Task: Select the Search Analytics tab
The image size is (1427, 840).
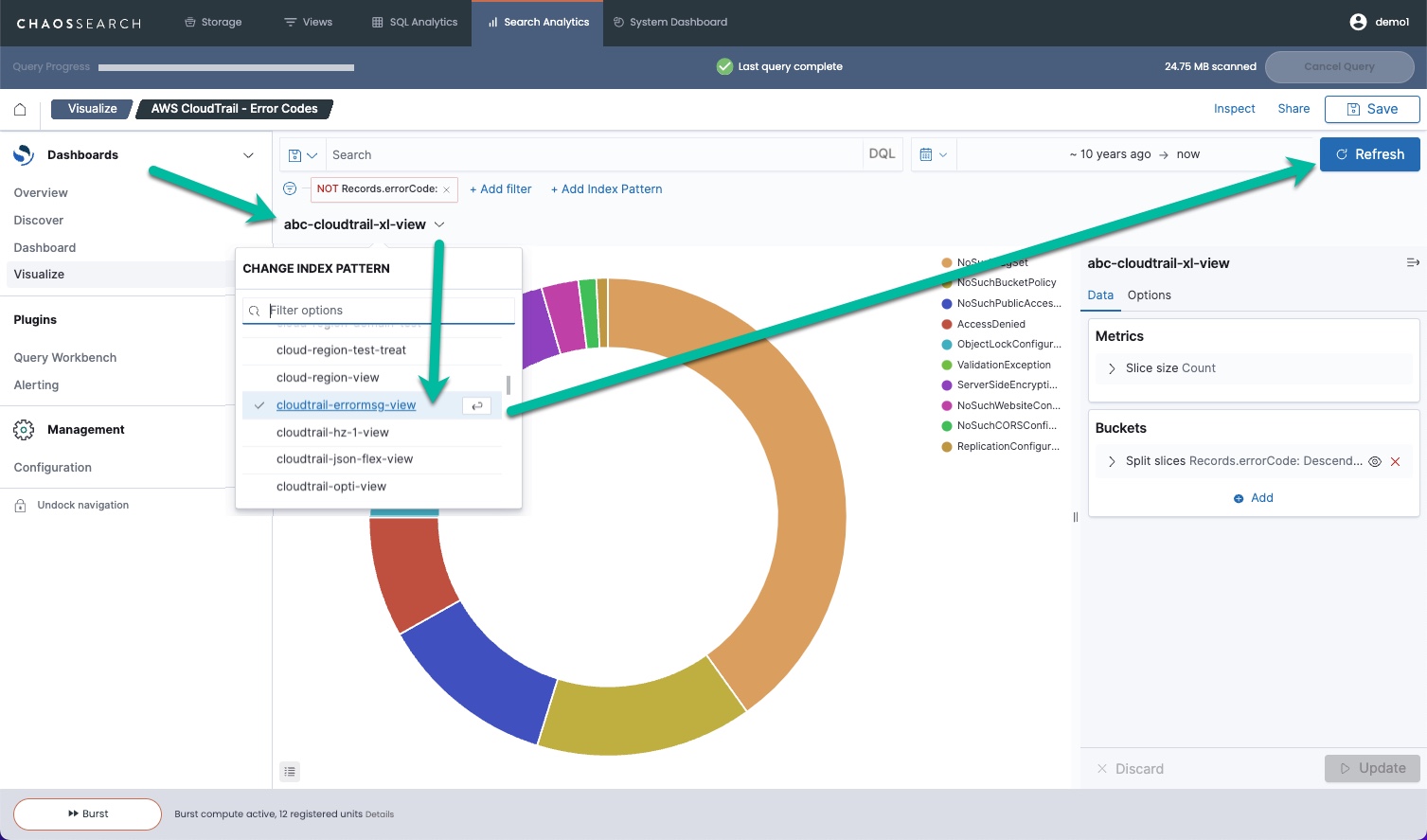Action: 538,22
